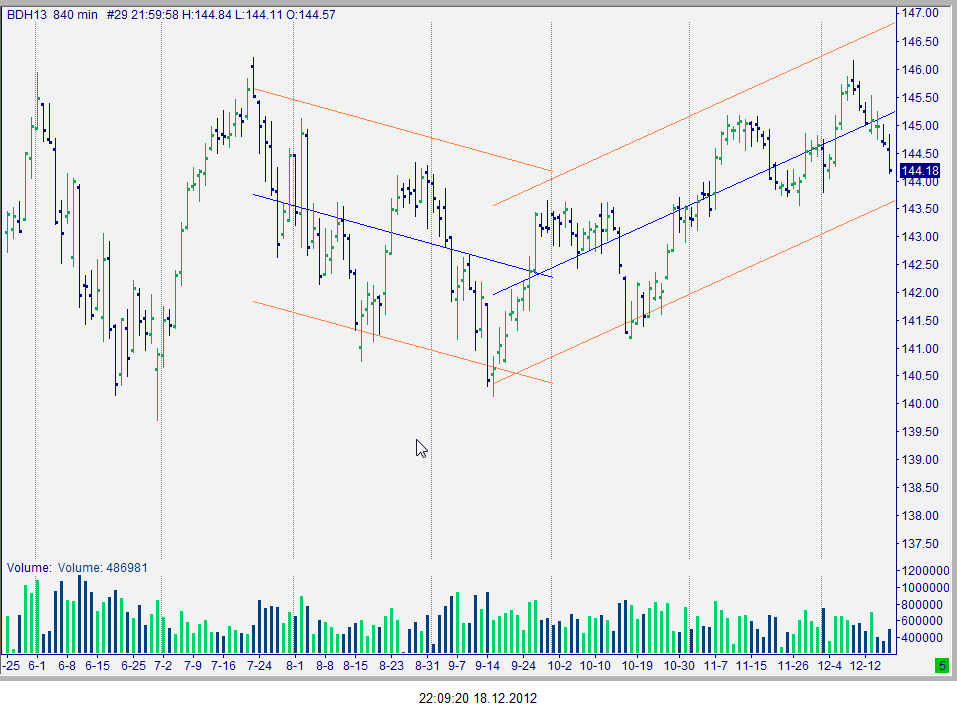Screen dimensions: 957x715
Task: Click the H:144.84 high value
Action: tap(207, 15)
